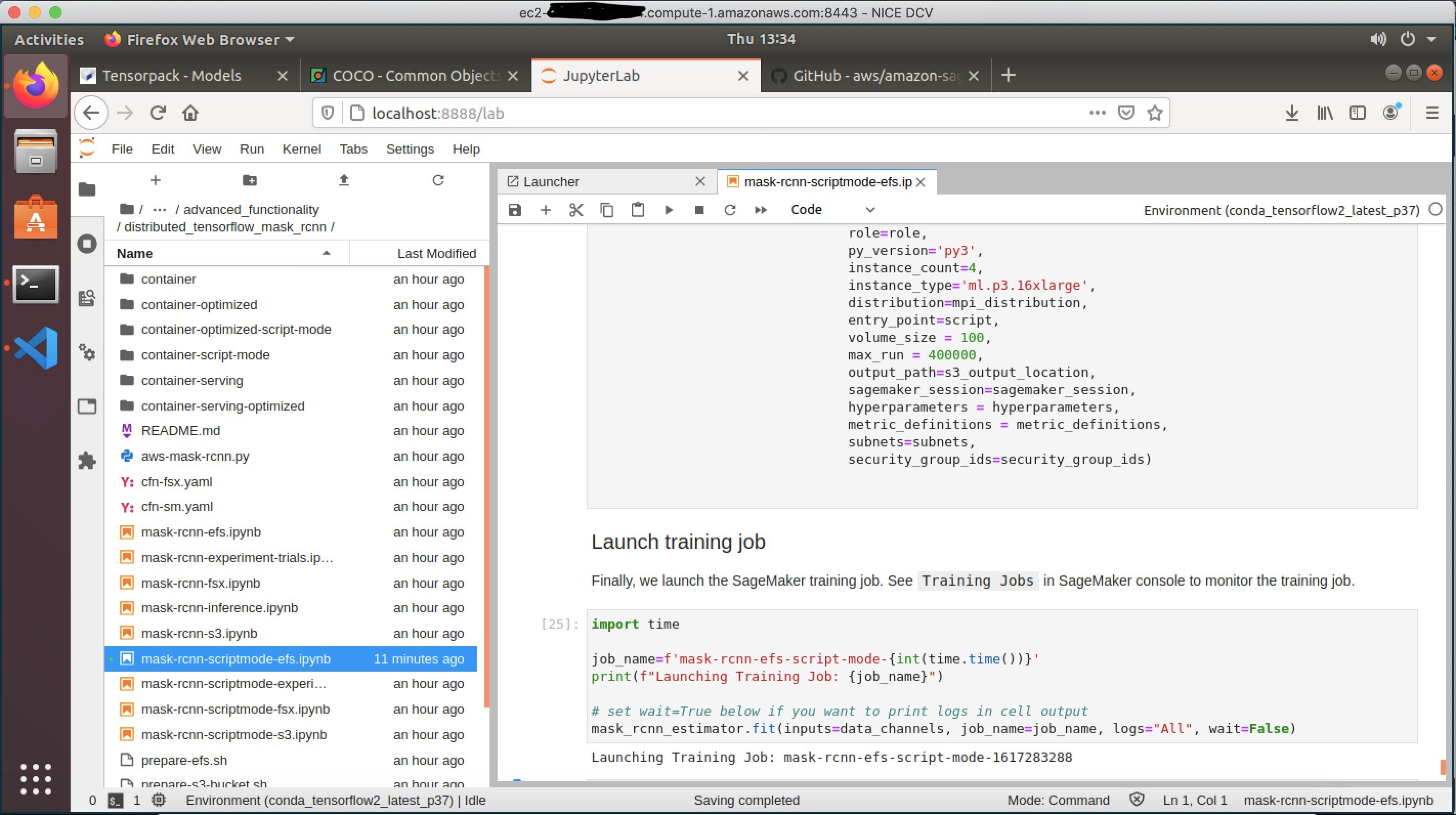Click the Interrupt kernel icon
This screenshot has height=815, width=1456.
coord(700,209)
